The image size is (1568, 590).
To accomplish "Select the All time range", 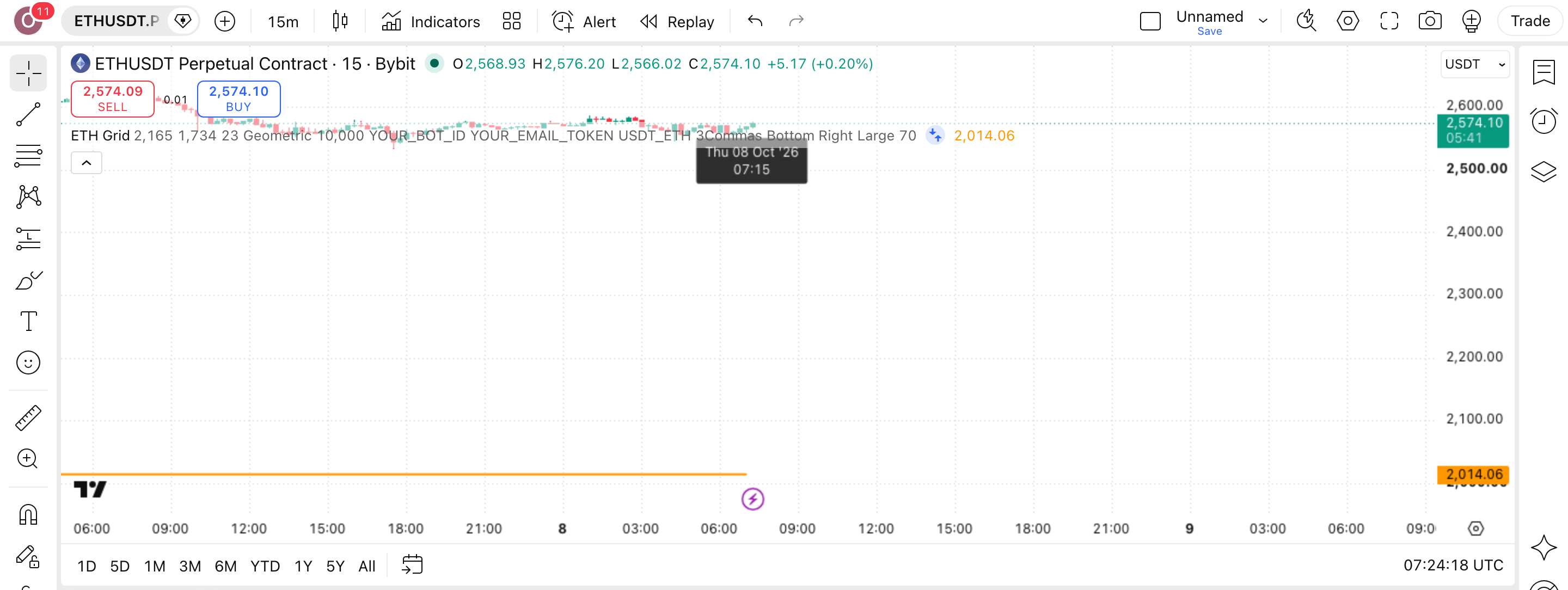I will [367, 566].
